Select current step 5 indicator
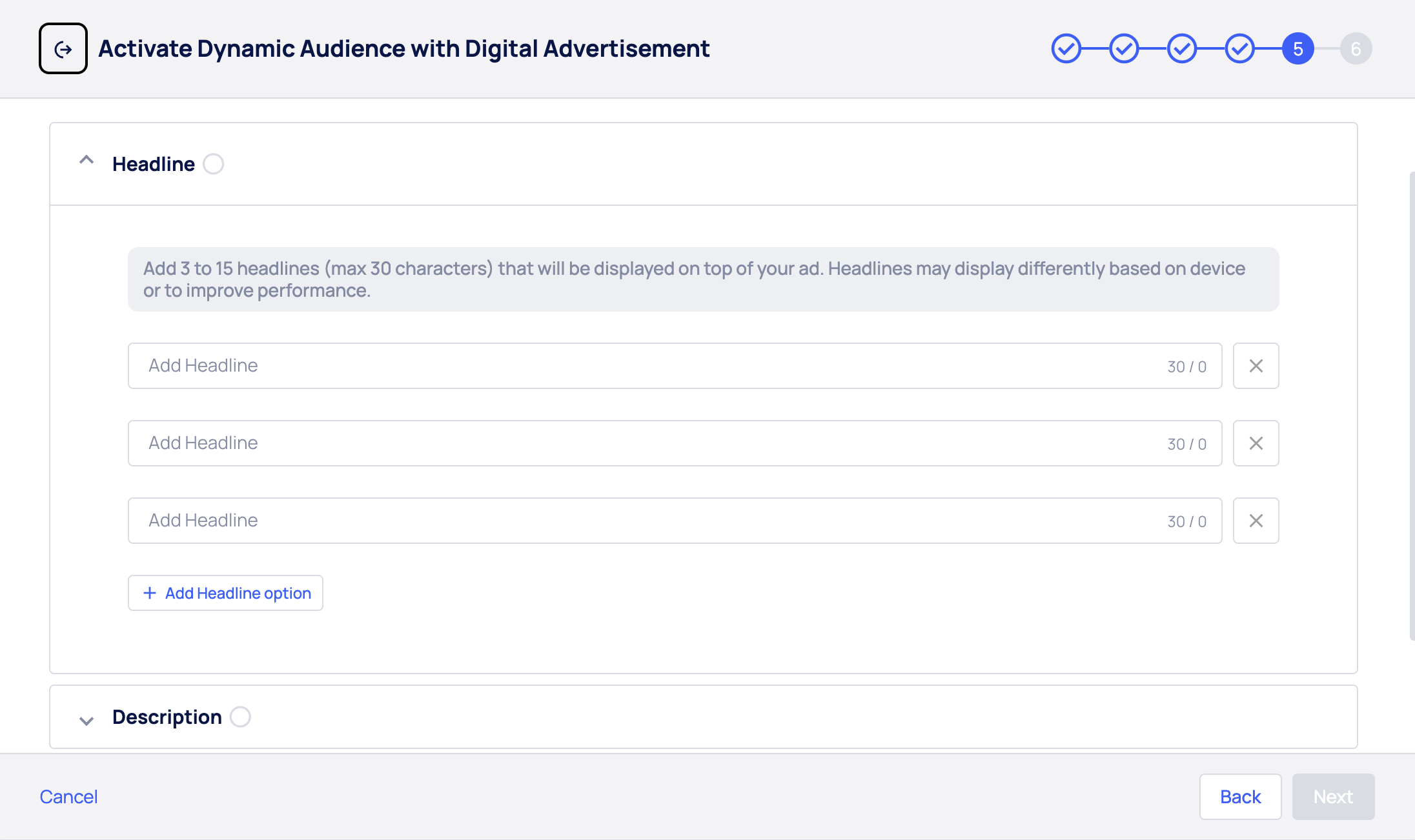 1298,49
